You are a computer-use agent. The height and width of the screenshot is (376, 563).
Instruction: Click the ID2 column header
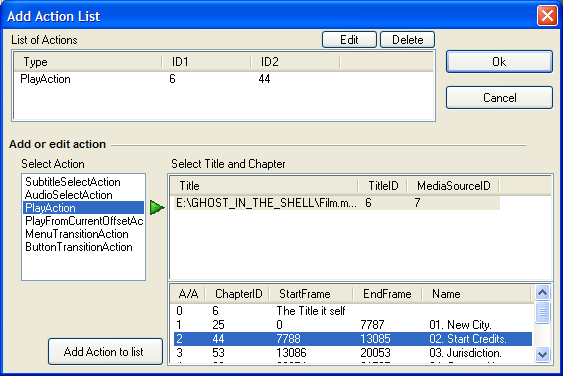(x=295, y=62)
